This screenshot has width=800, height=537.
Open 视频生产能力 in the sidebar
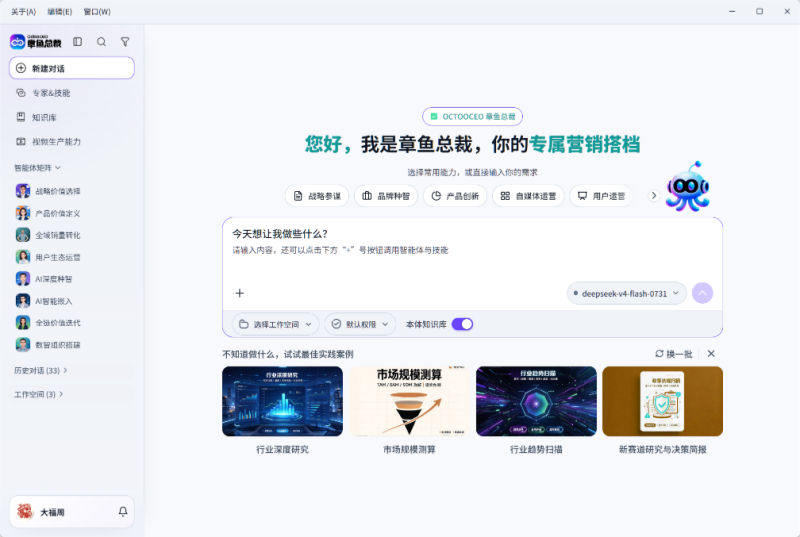coord(72,142)
